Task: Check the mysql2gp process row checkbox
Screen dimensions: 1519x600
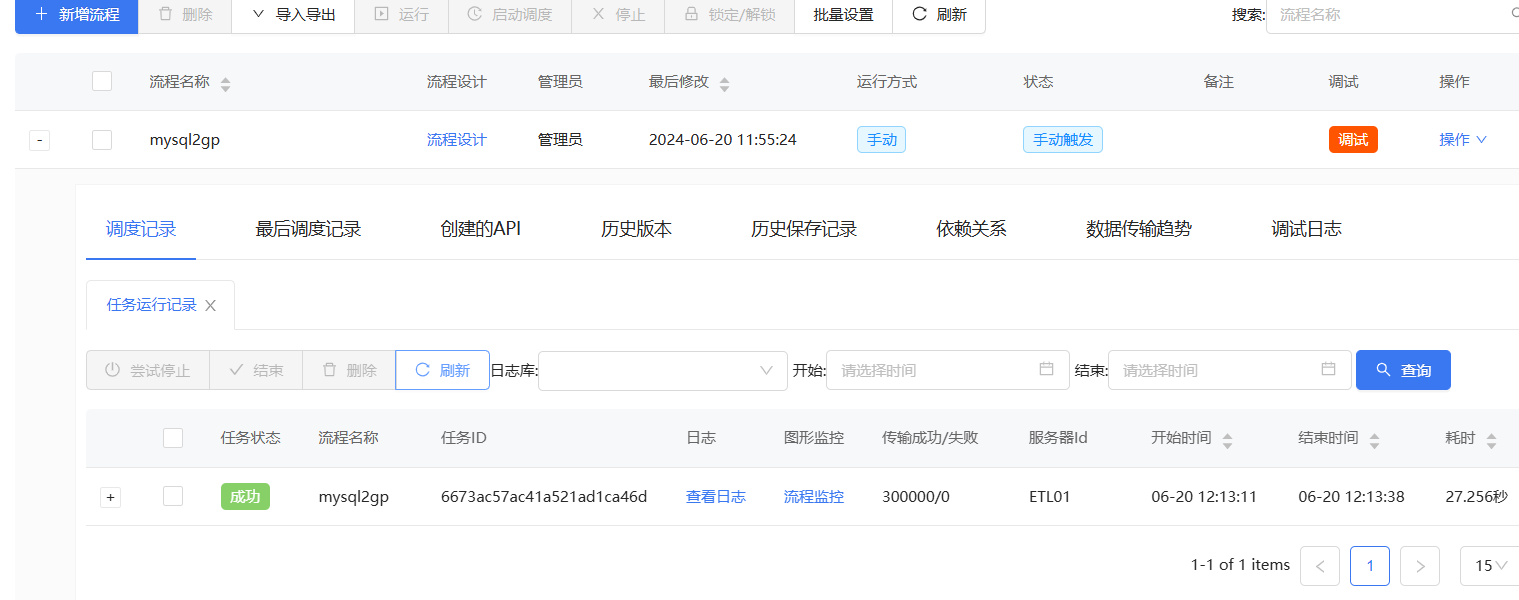Action: click(102, 140)
